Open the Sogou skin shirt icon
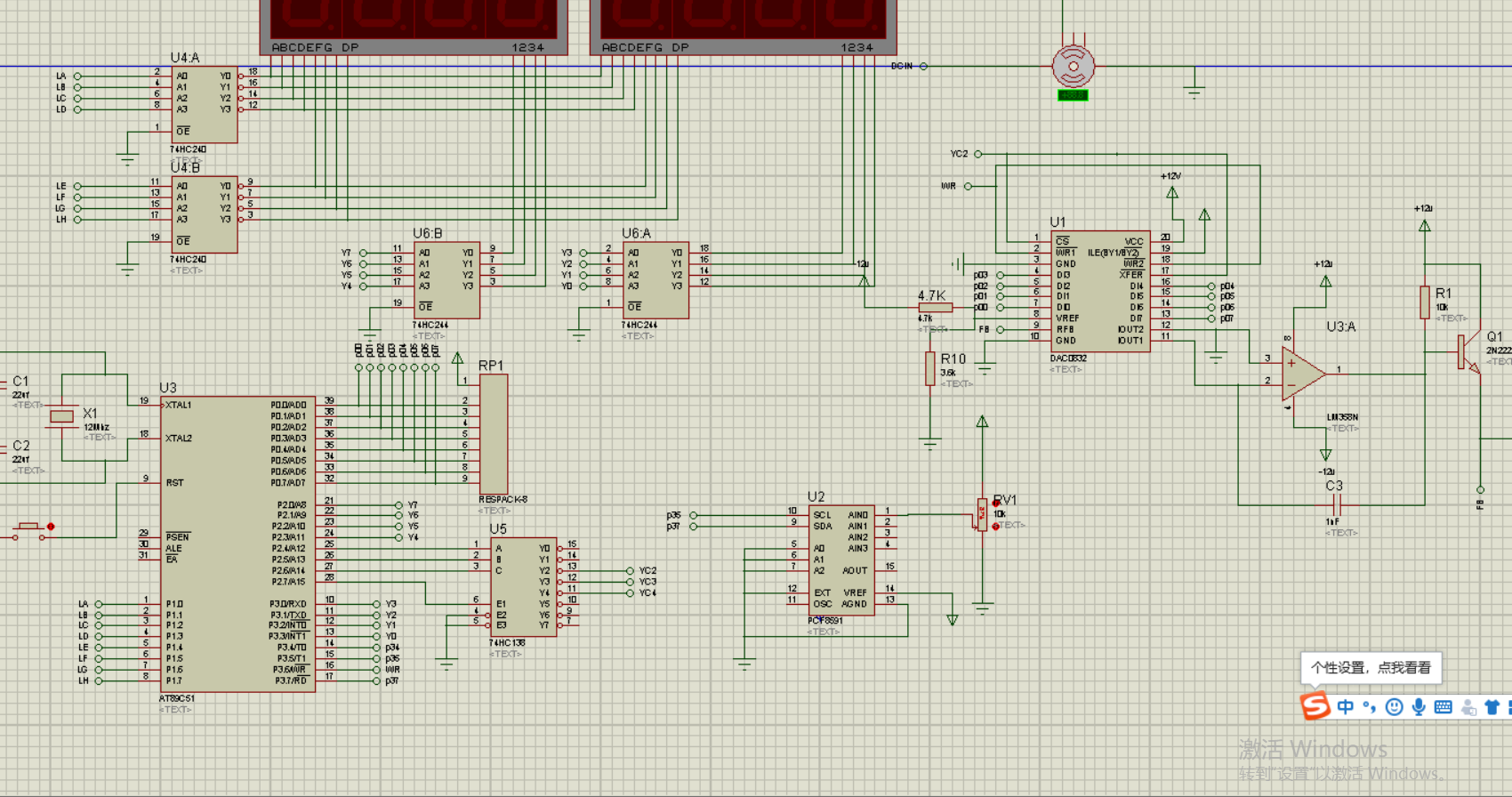This screenshot has height=797, width=1512. 1492,707
